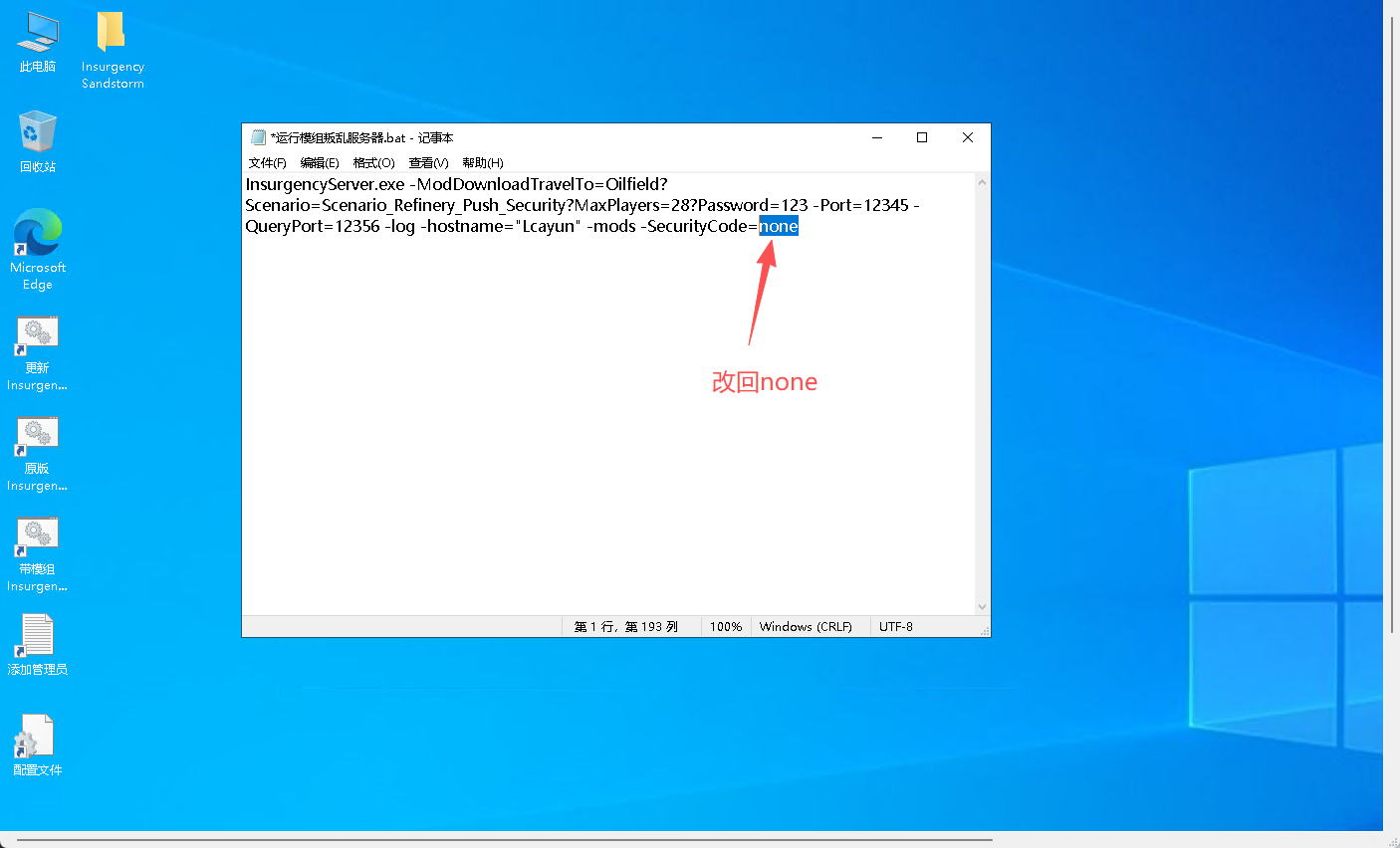Click the highlighted word none in the text
The image size is (1400, 848).
[779, 227]
